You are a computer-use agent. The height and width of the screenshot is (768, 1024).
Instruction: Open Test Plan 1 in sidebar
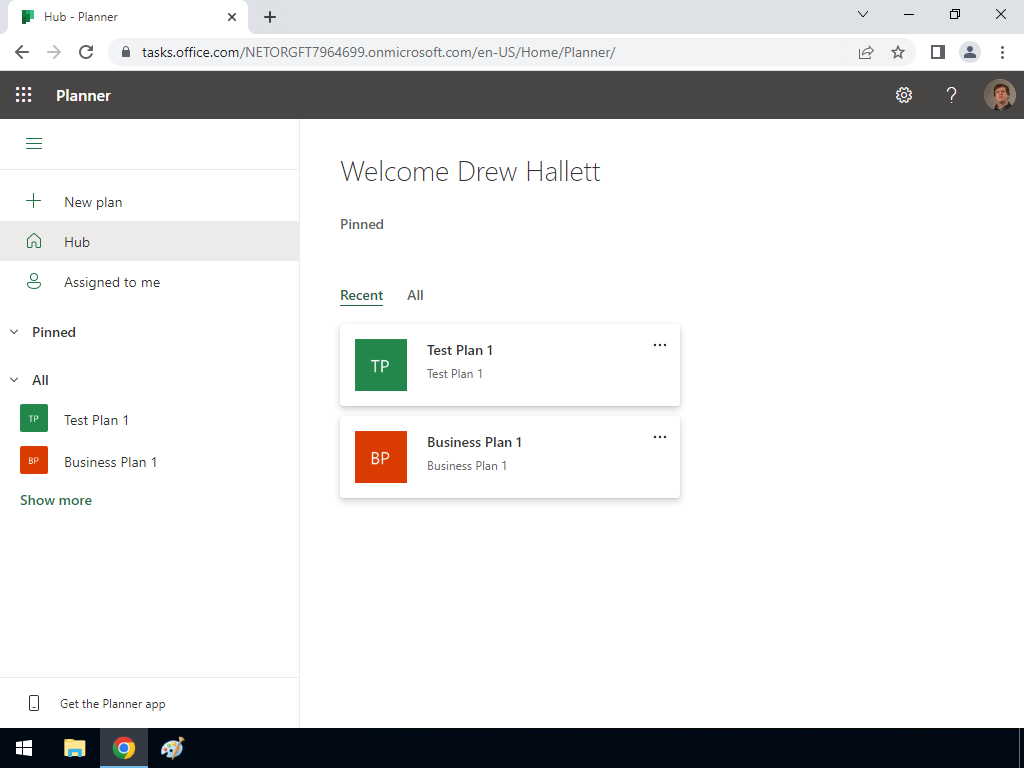[x=150, y=420]
